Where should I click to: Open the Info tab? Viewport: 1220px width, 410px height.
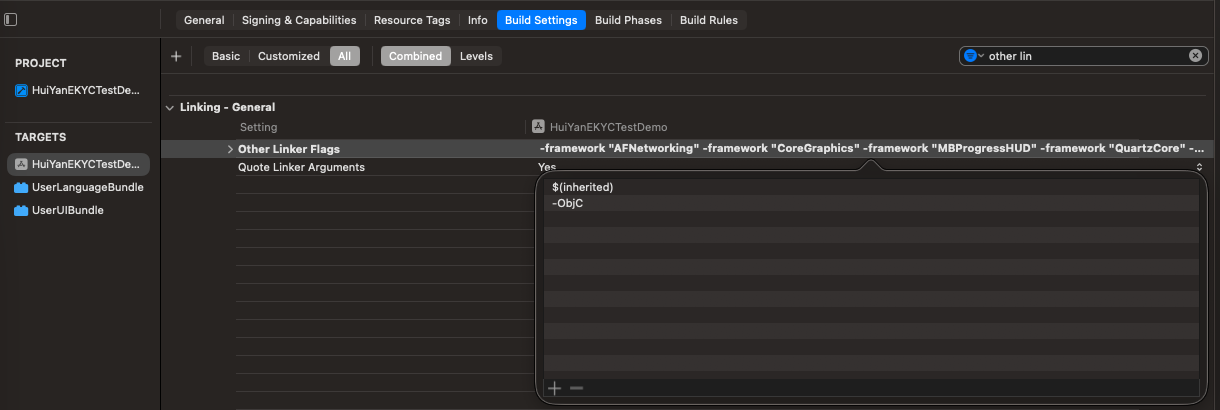tap(478, 20)
